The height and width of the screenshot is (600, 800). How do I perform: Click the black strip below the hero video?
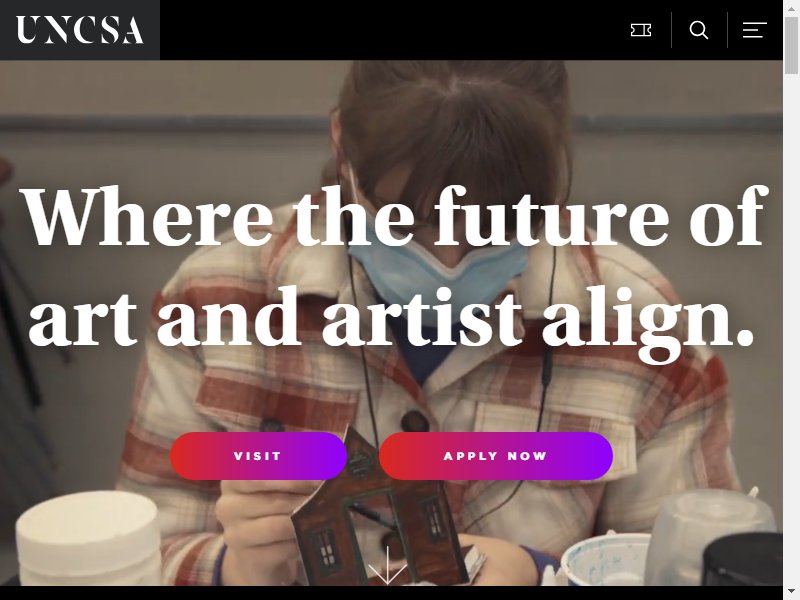pyautogui.click(x=391, y=593)
